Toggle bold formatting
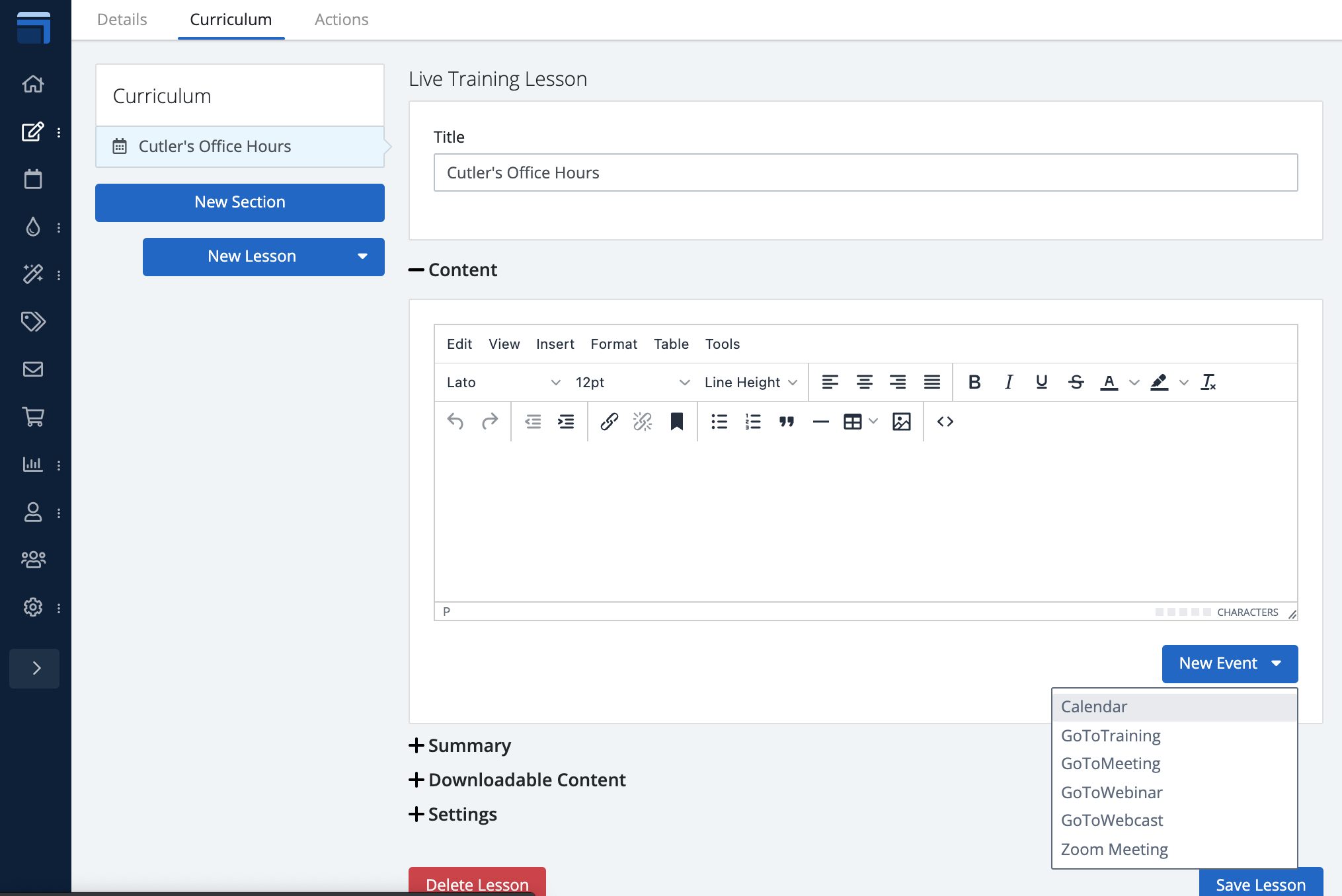The image size is (1342, 896). (974, 382)
